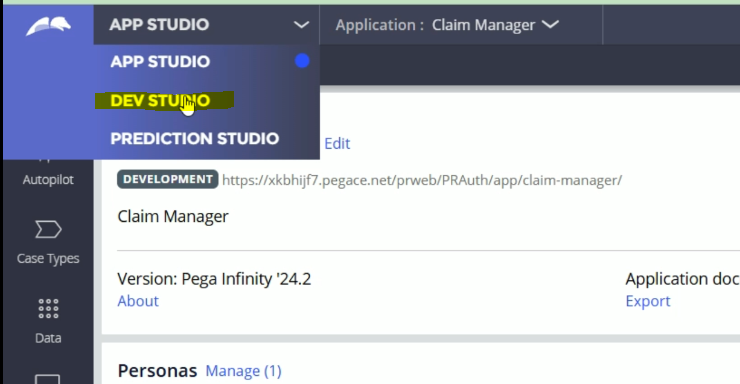Click Export under Application documentation
Viewport: 740px width, 384px height.
[x=648, y=301]
